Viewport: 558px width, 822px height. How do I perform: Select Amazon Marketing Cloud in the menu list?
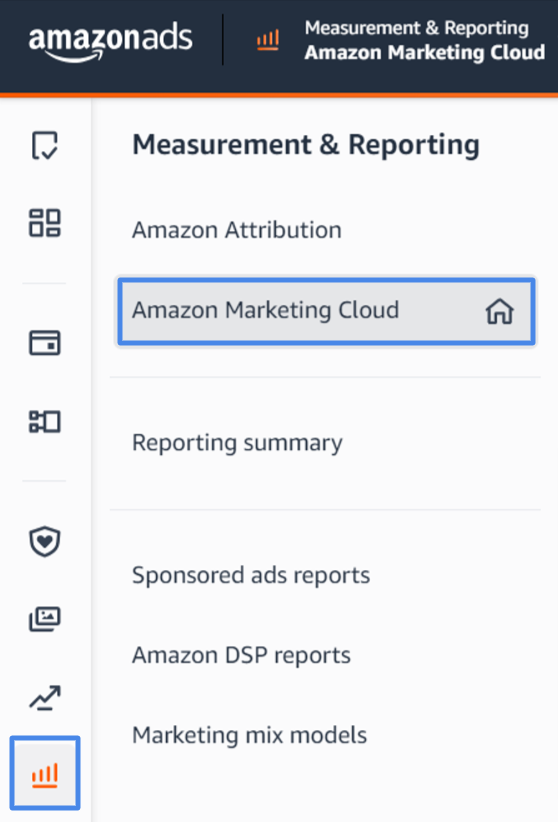(x=326, y=311)
